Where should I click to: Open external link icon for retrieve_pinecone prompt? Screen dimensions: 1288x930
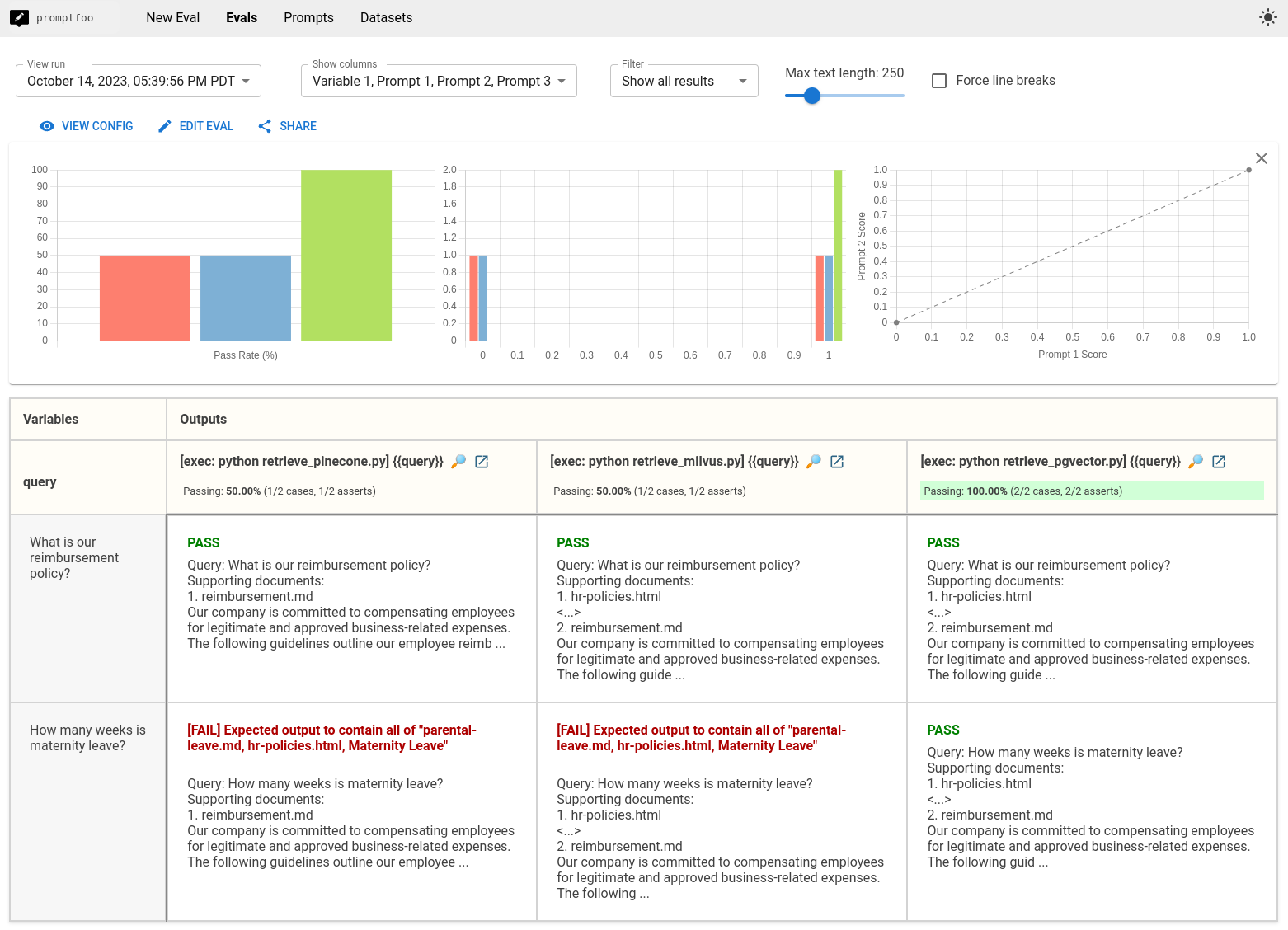click(482, 462)
